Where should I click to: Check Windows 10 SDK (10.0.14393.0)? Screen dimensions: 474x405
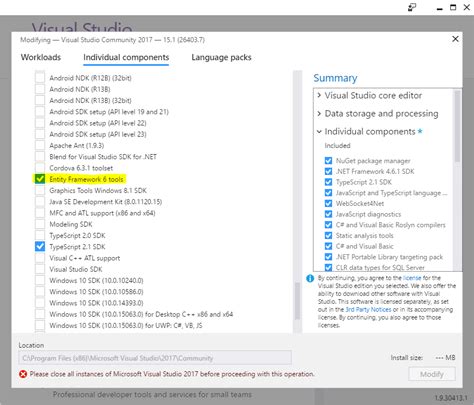(40, 303)
